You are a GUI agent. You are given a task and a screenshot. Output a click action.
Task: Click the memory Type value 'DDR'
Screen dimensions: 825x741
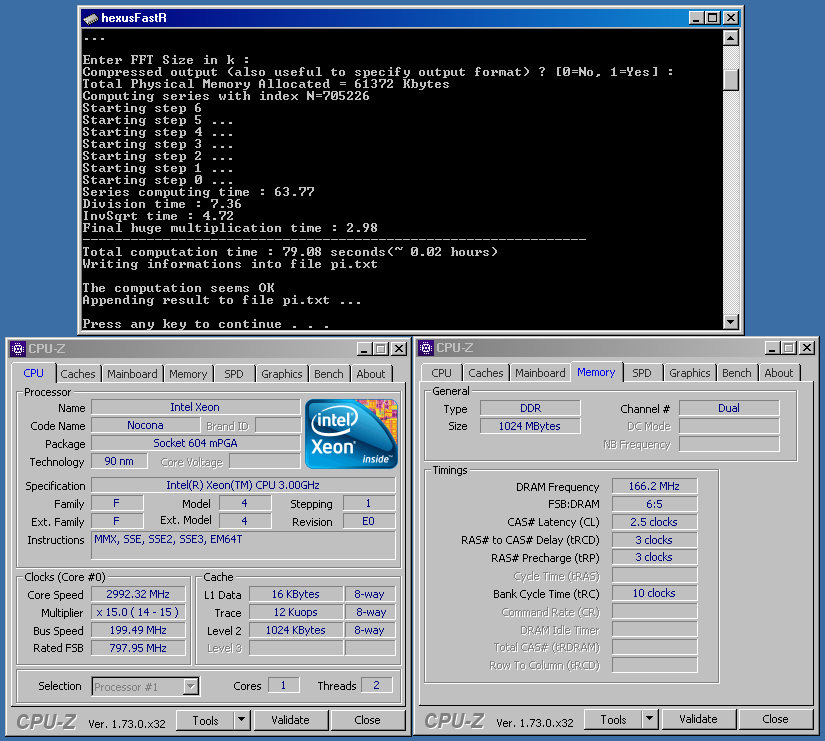pyautogui.click(x=530, y=408)
